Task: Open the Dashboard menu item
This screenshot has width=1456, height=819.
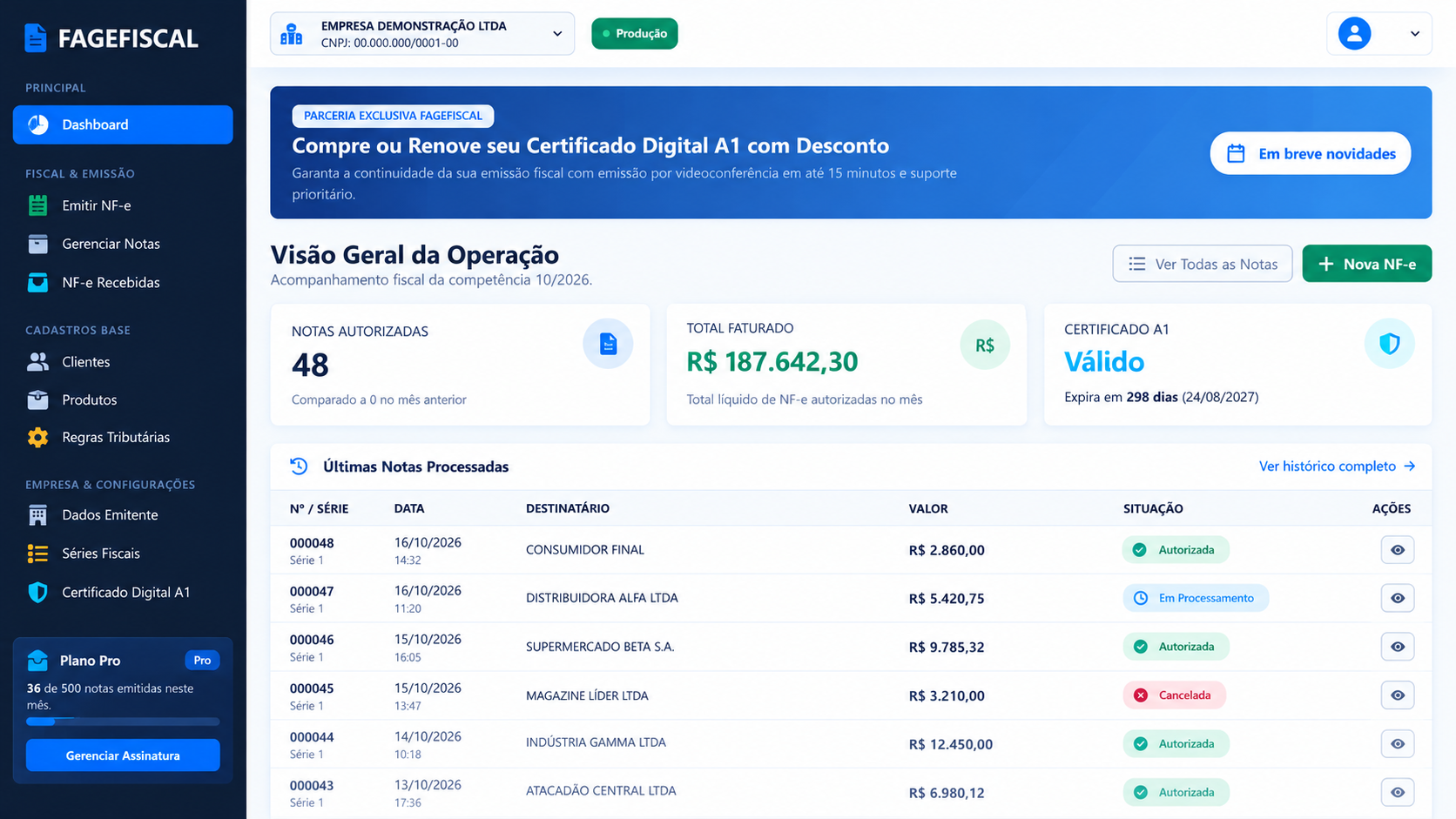Action: (123, 124)
